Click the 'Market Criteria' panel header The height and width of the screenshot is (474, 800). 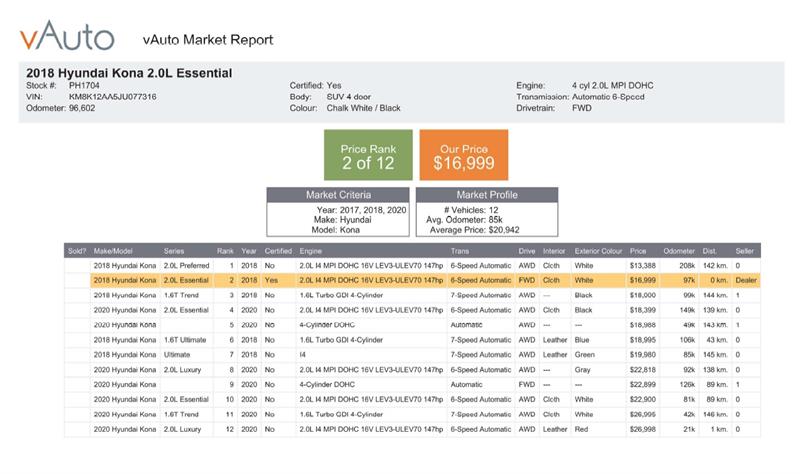click(x=338, y=195)
